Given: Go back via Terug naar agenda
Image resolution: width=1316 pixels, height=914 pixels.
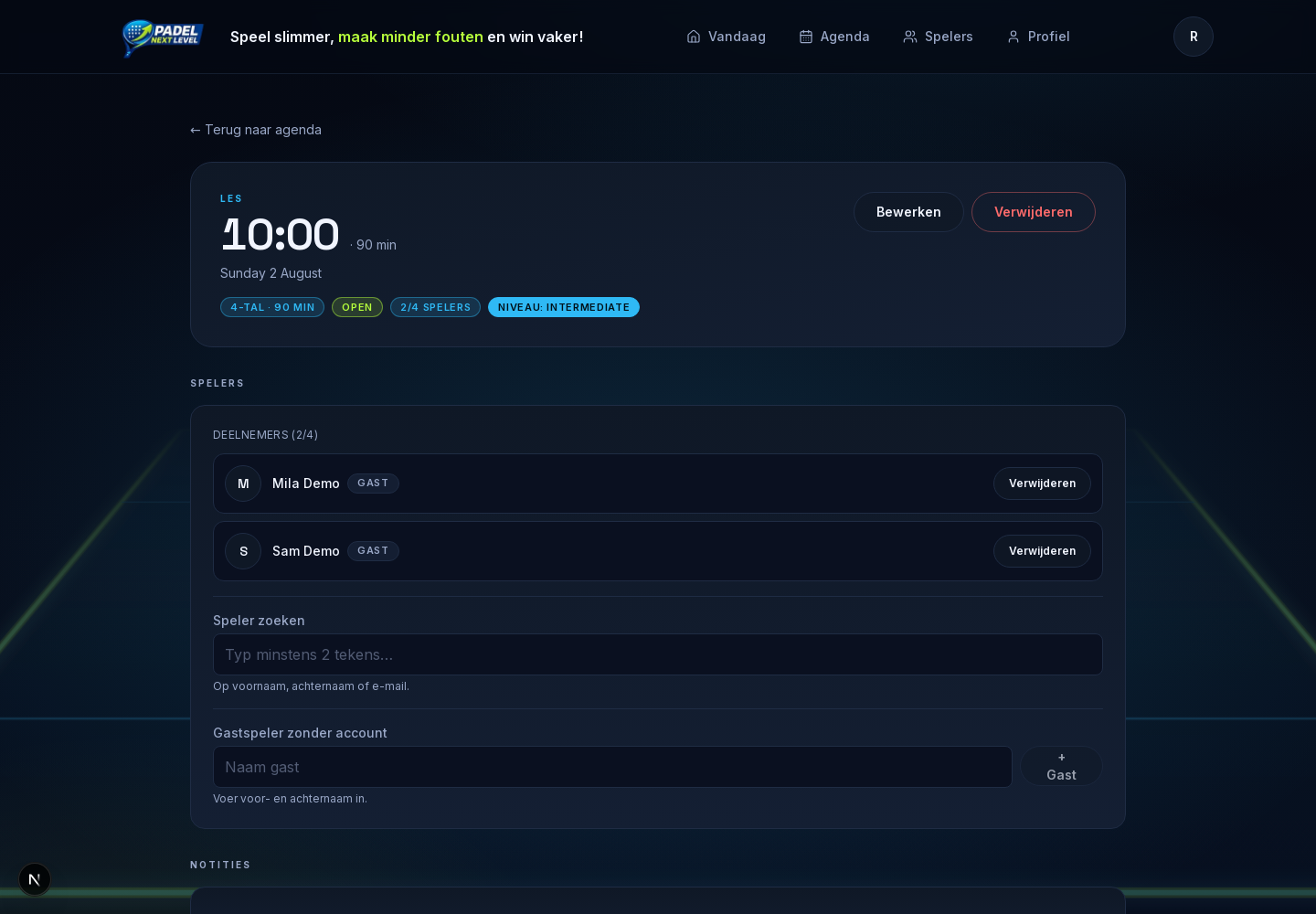Looking at the screenshot, I should 256,130.
